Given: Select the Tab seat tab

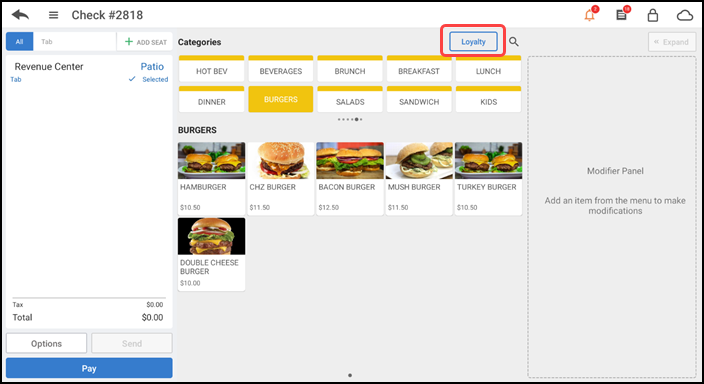Looking at the screenshot, I should pyautogui.click(x=74, y=41).
